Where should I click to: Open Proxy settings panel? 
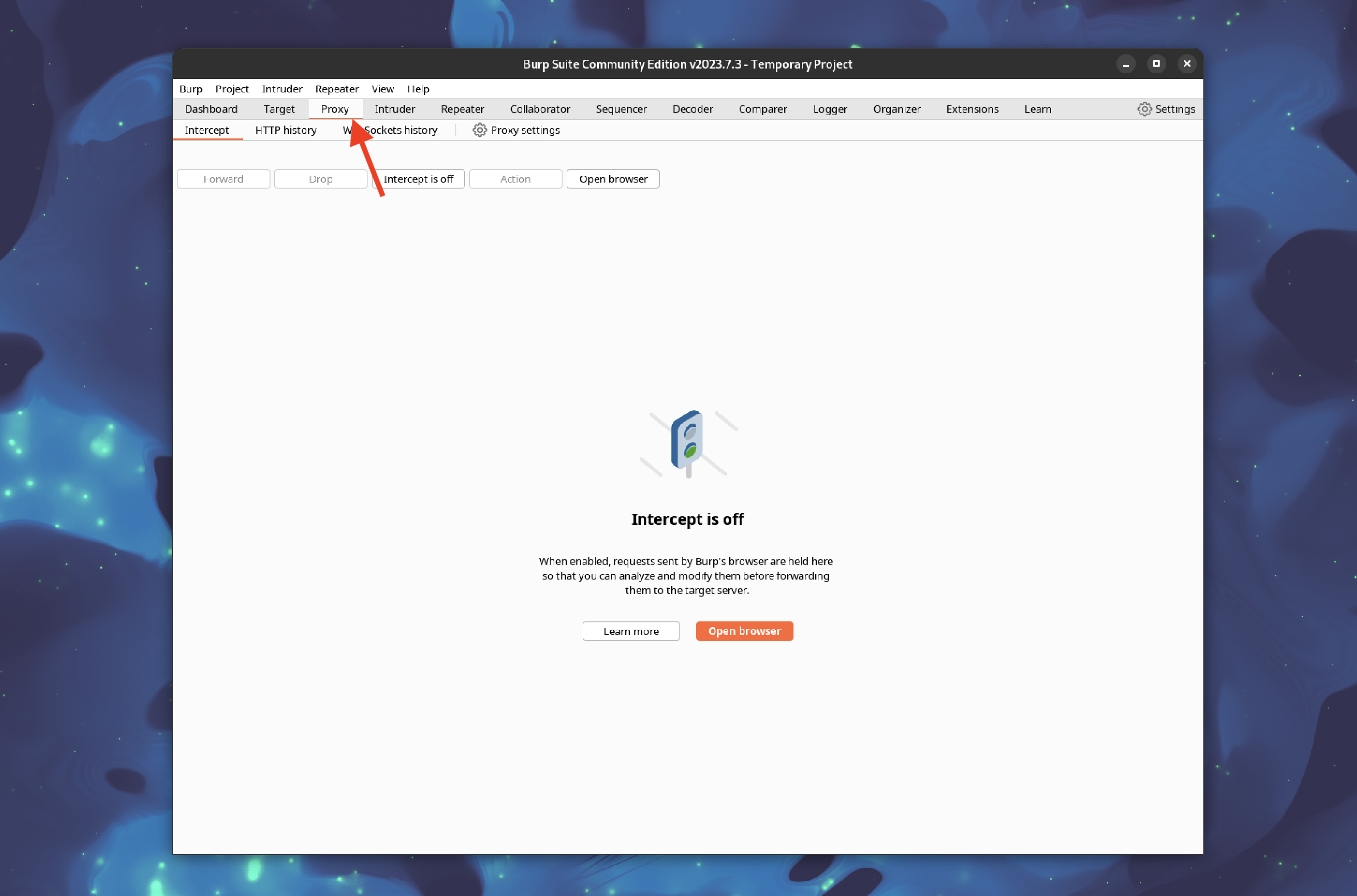tap(515, 130)
